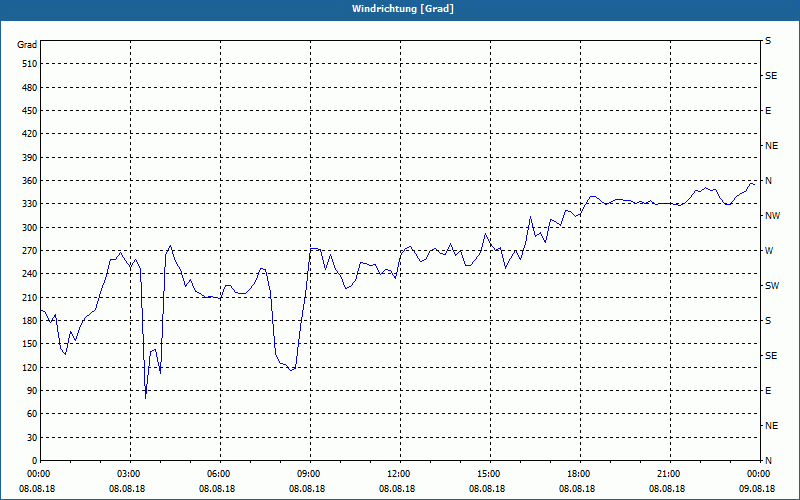This screenshot has width=800, height=500.
Task: Click the y-axis value "420"
Action: click(30, 134)
